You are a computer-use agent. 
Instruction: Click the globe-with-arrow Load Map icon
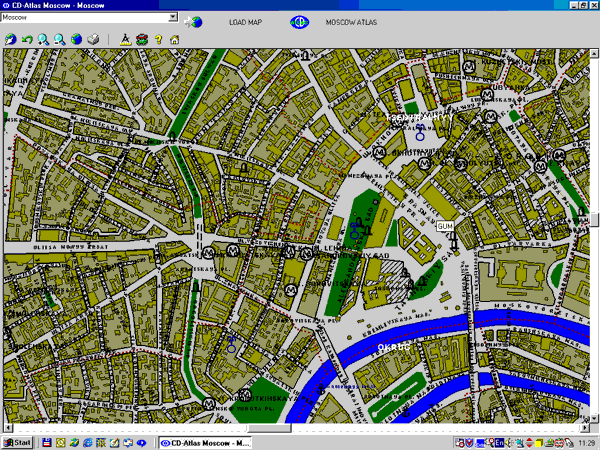tap(193, 22)
